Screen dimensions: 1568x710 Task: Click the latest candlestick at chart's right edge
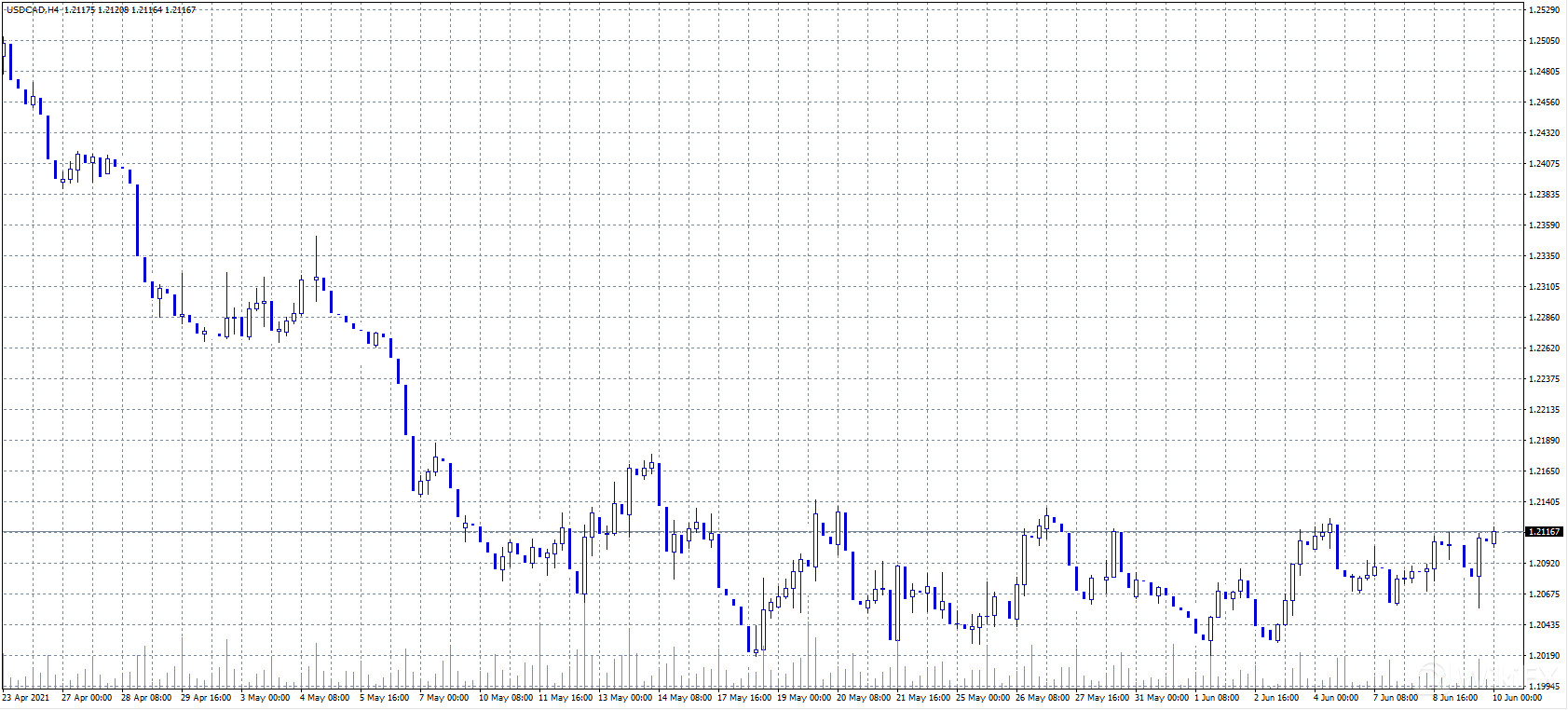pyautogui.click(x=1493, y=538)
